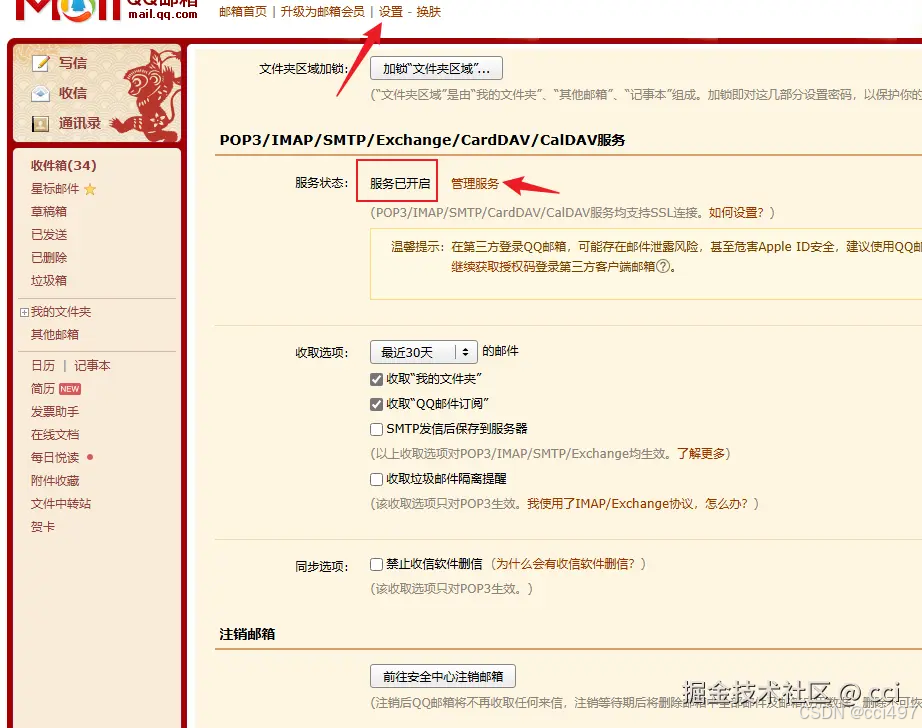This screenshot has height=728, width=922.
Task: Open 垃圾箱 folder
Action: point(49,280)
